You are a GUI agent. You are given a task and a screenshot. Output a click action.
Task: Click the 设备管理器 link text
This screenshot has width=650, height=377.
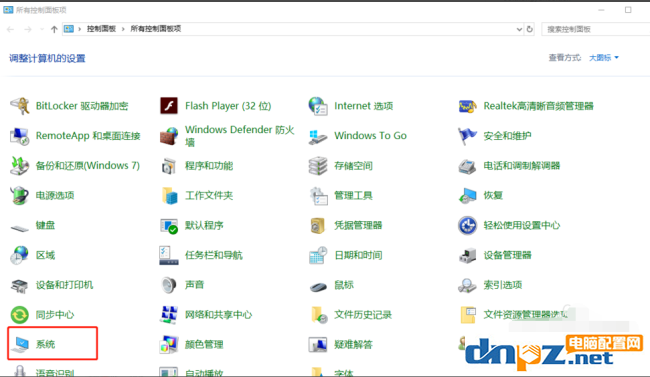pos(507,255)
